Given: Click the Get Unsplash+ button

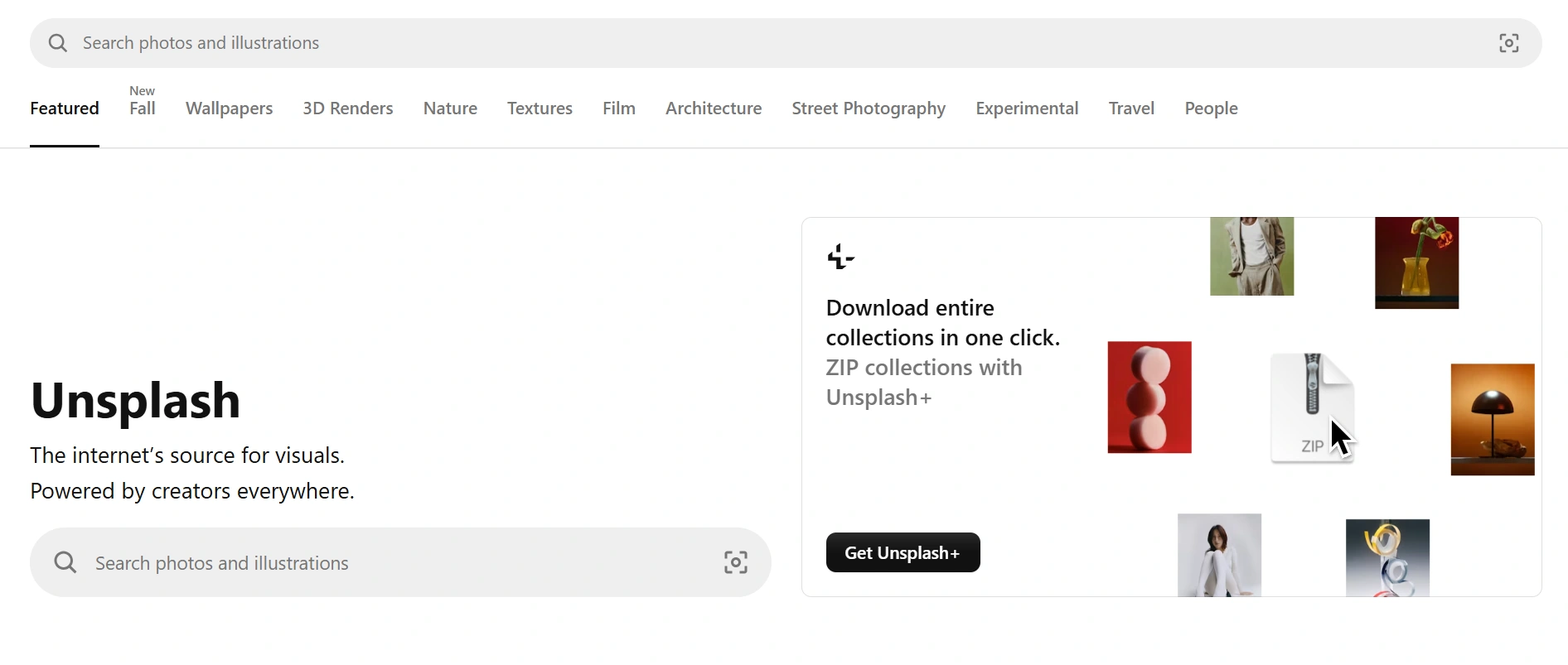Looking at the screenshot, I should [x=903, y=552].
